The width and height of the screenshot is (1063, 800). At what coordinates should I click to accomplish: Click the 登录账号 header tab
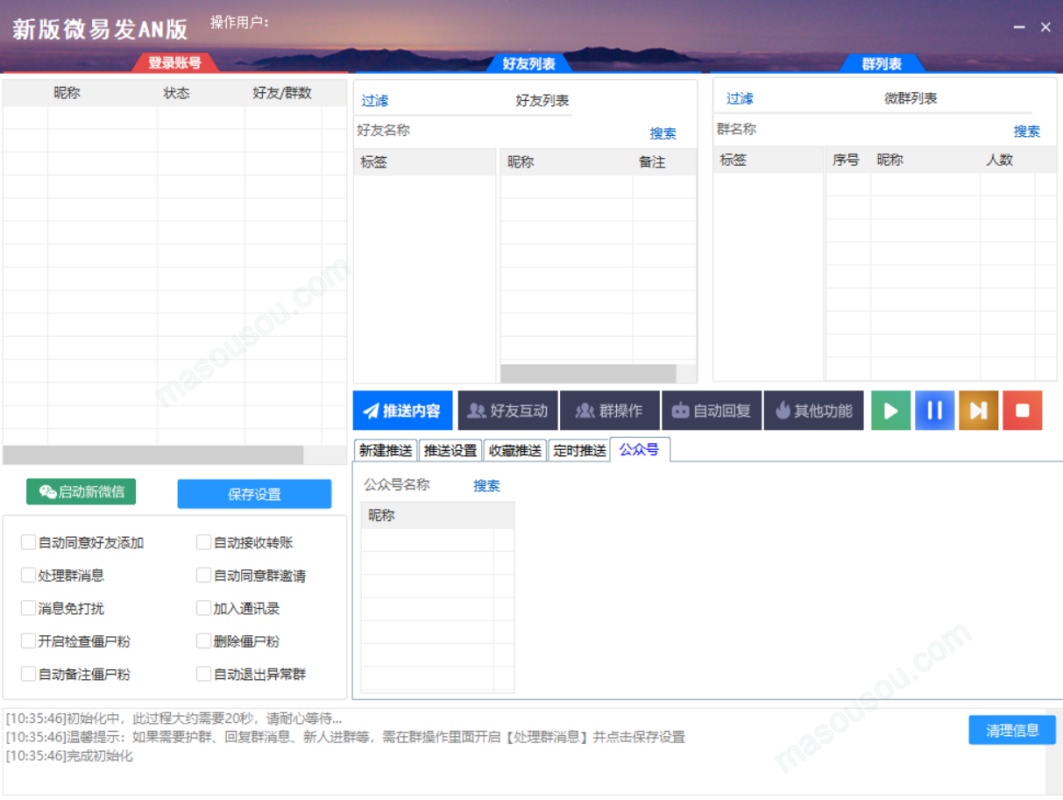click(175, 62)
